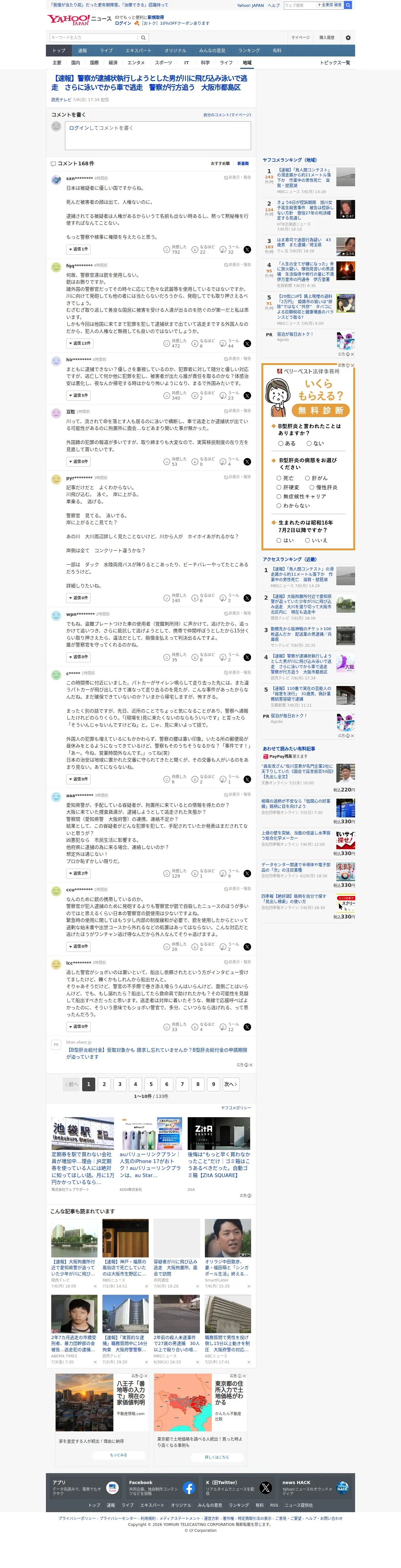Expand 返信13件 replies on fqq's comment
This screenshot has height=1568, width=401.
(79, 343)
